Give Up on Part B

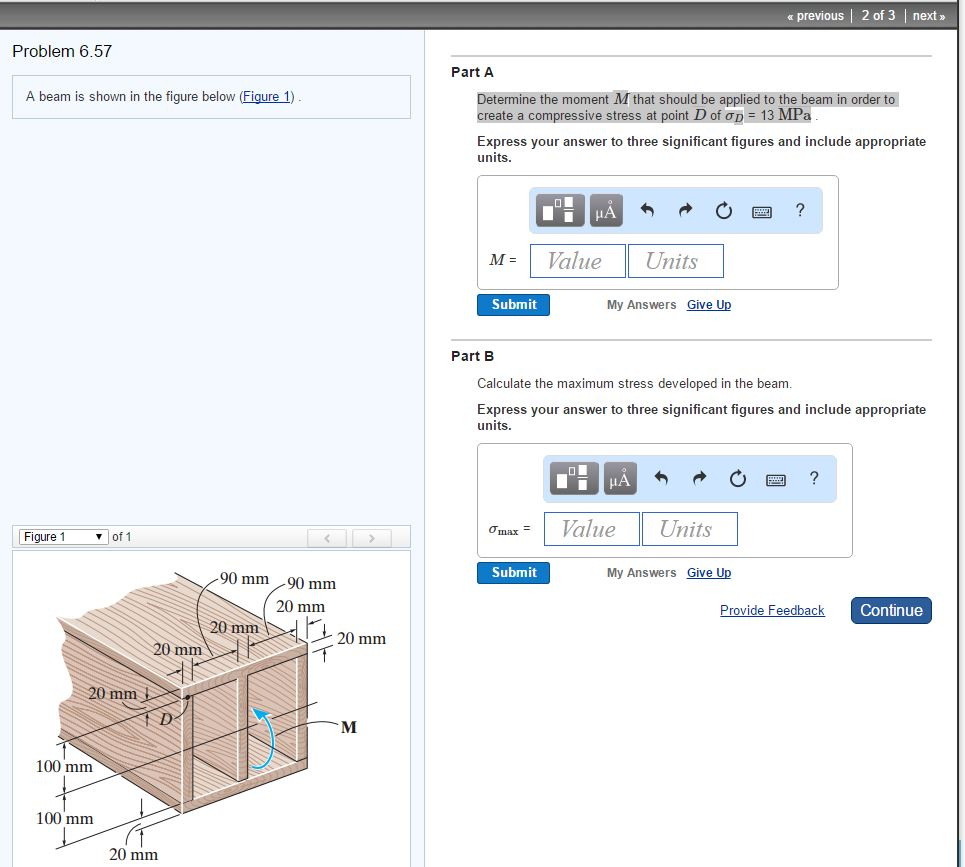[709, 572]
